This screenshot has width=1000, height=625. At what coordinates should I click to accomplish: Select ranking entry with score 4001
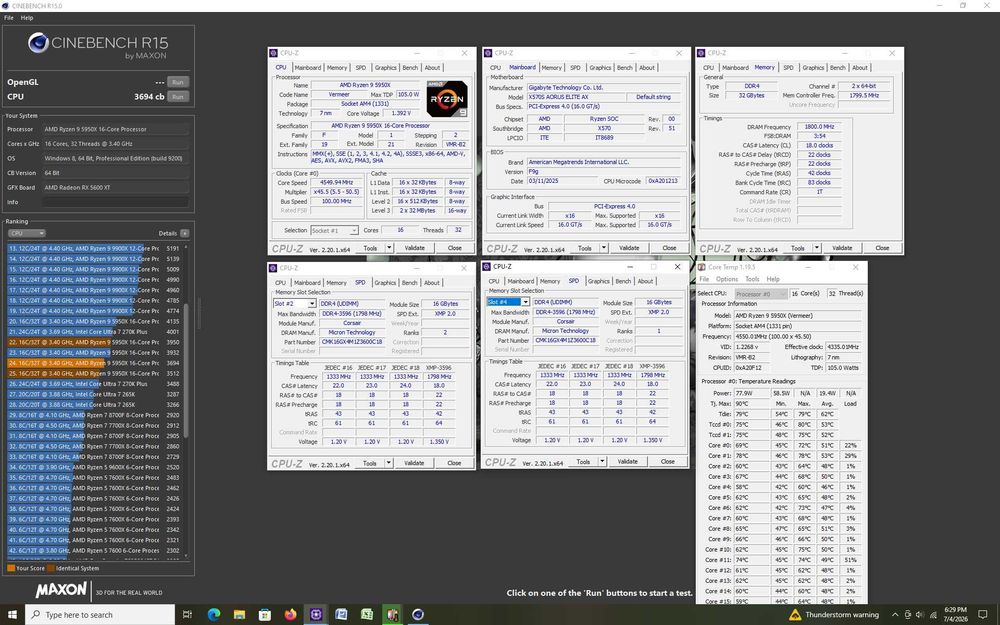coord(95,332)
